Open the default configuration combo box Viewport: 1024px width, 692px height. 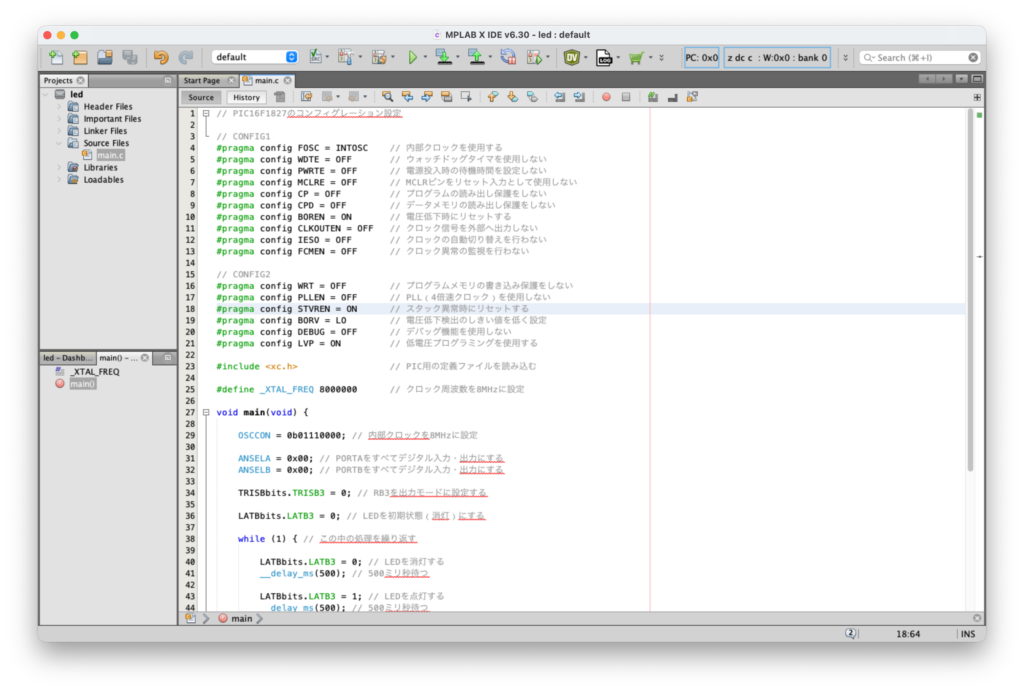click(x=255, y=57)
